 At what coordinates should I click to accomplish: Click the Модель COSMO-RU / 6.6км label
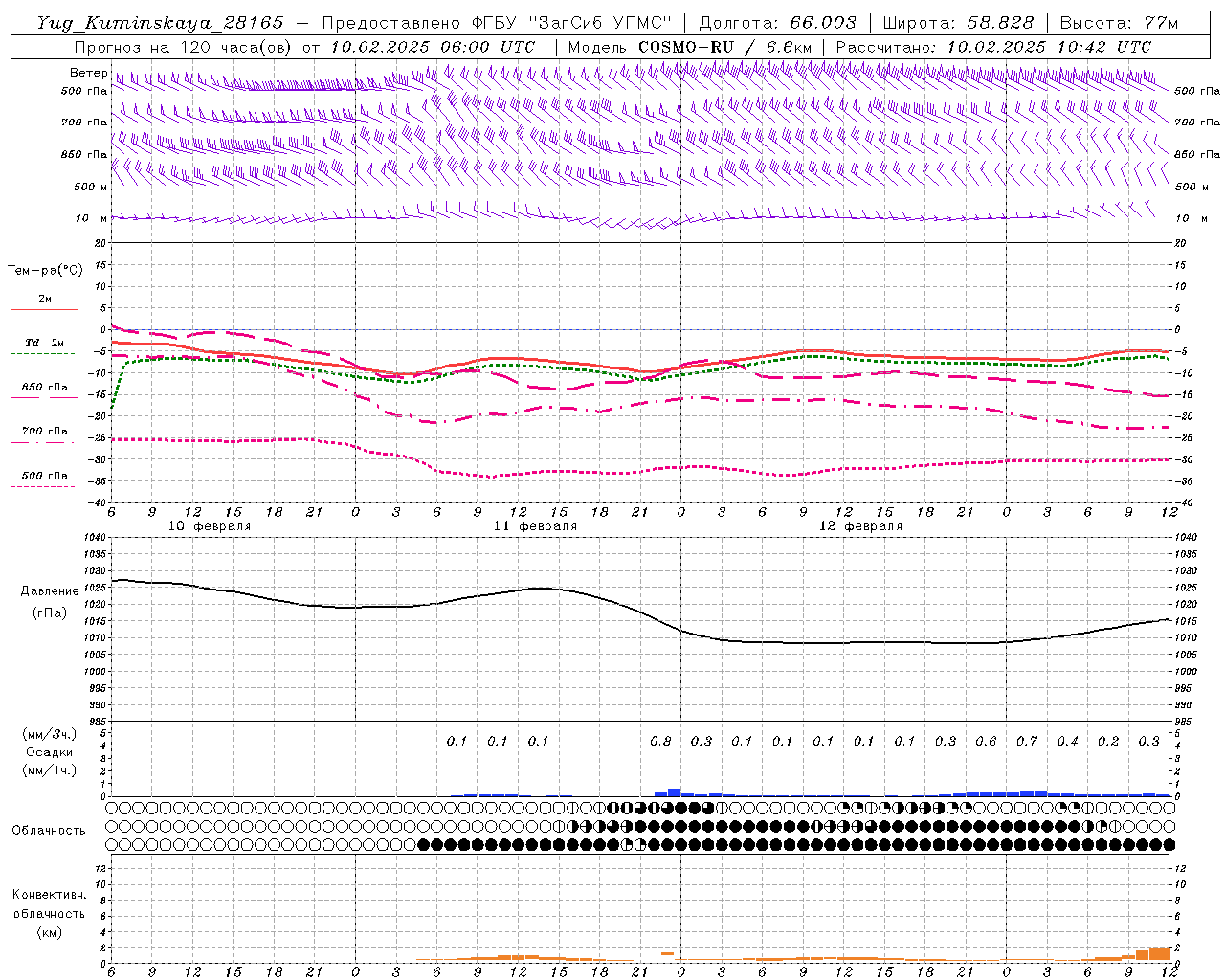point(690,47)
